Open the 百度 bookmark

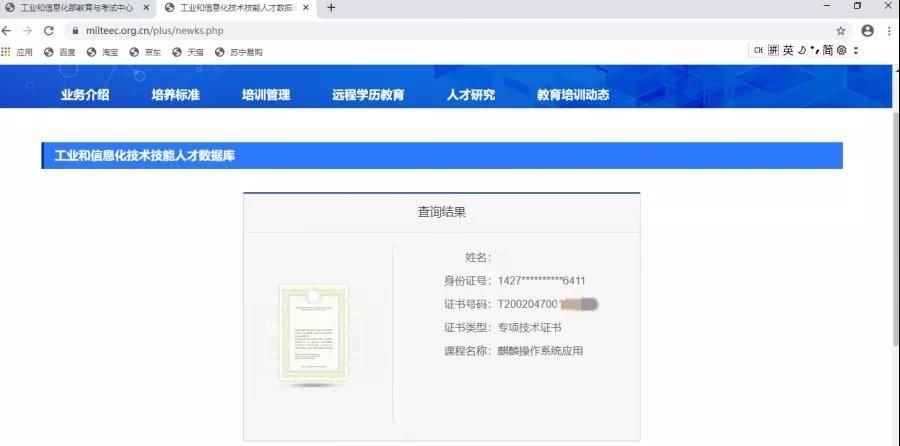point(60,51)
